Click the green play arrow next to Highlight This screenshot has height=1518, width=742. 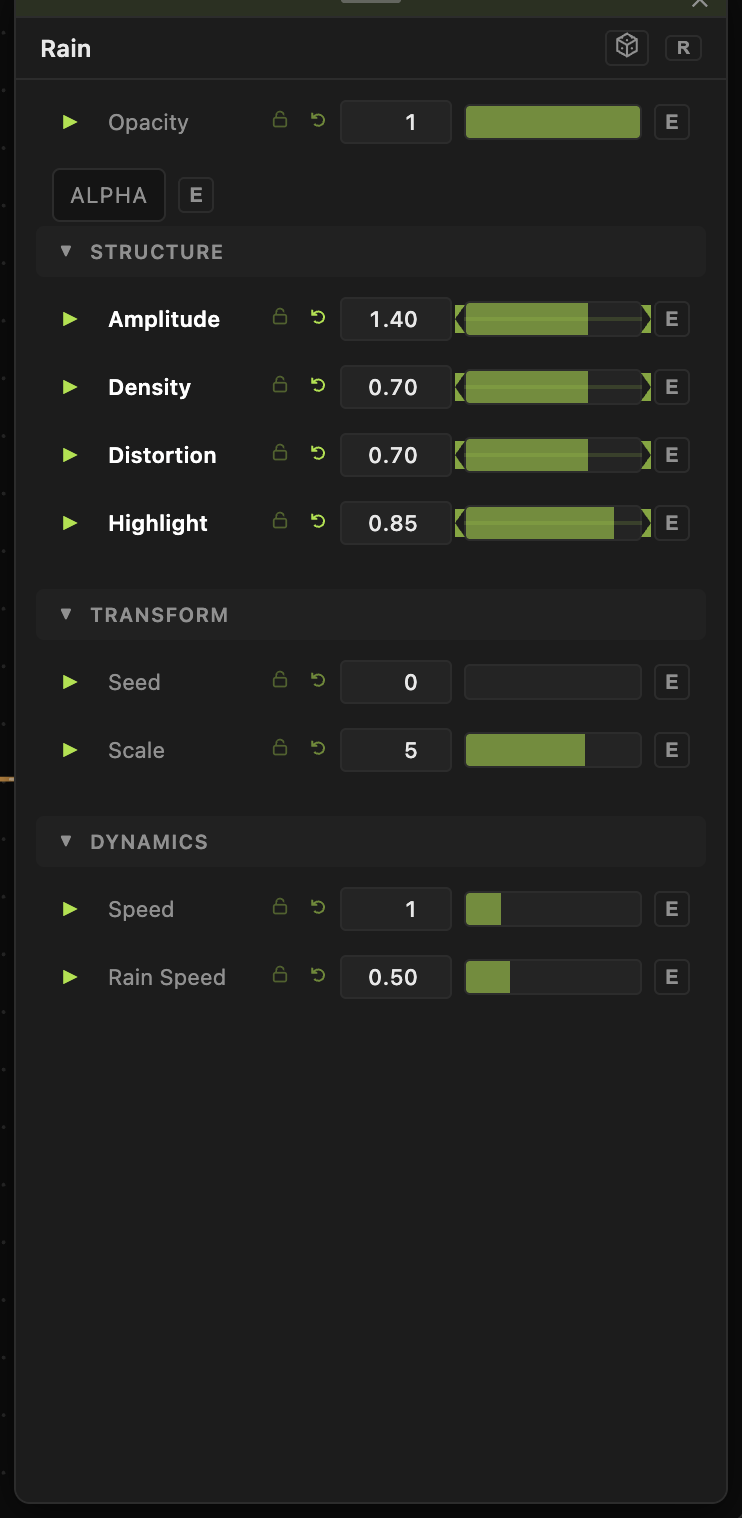[x=70, y=522]
